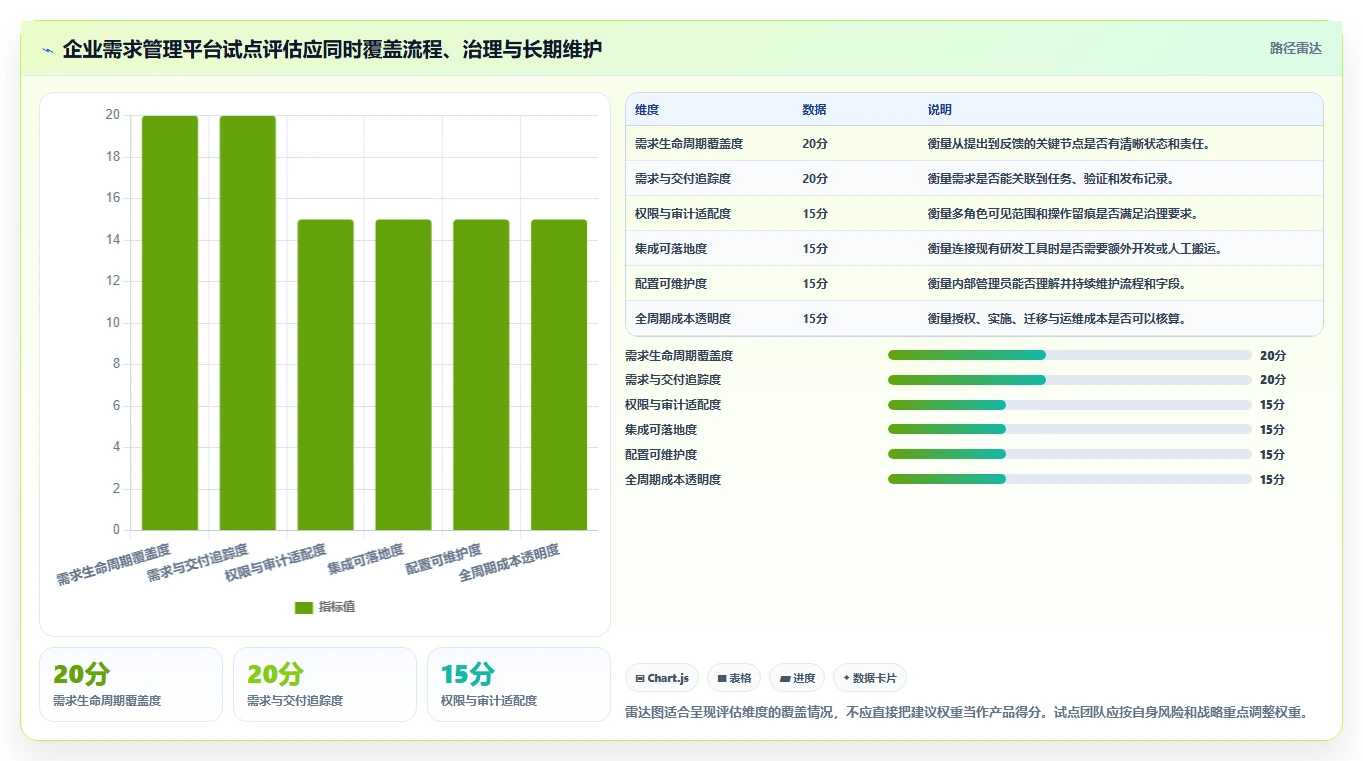Image resolution: width=1363 pixels, height=761 pixels.
Task: Click the page title 企业需求管理平台试点评估
Action: [x=332, y=49]
